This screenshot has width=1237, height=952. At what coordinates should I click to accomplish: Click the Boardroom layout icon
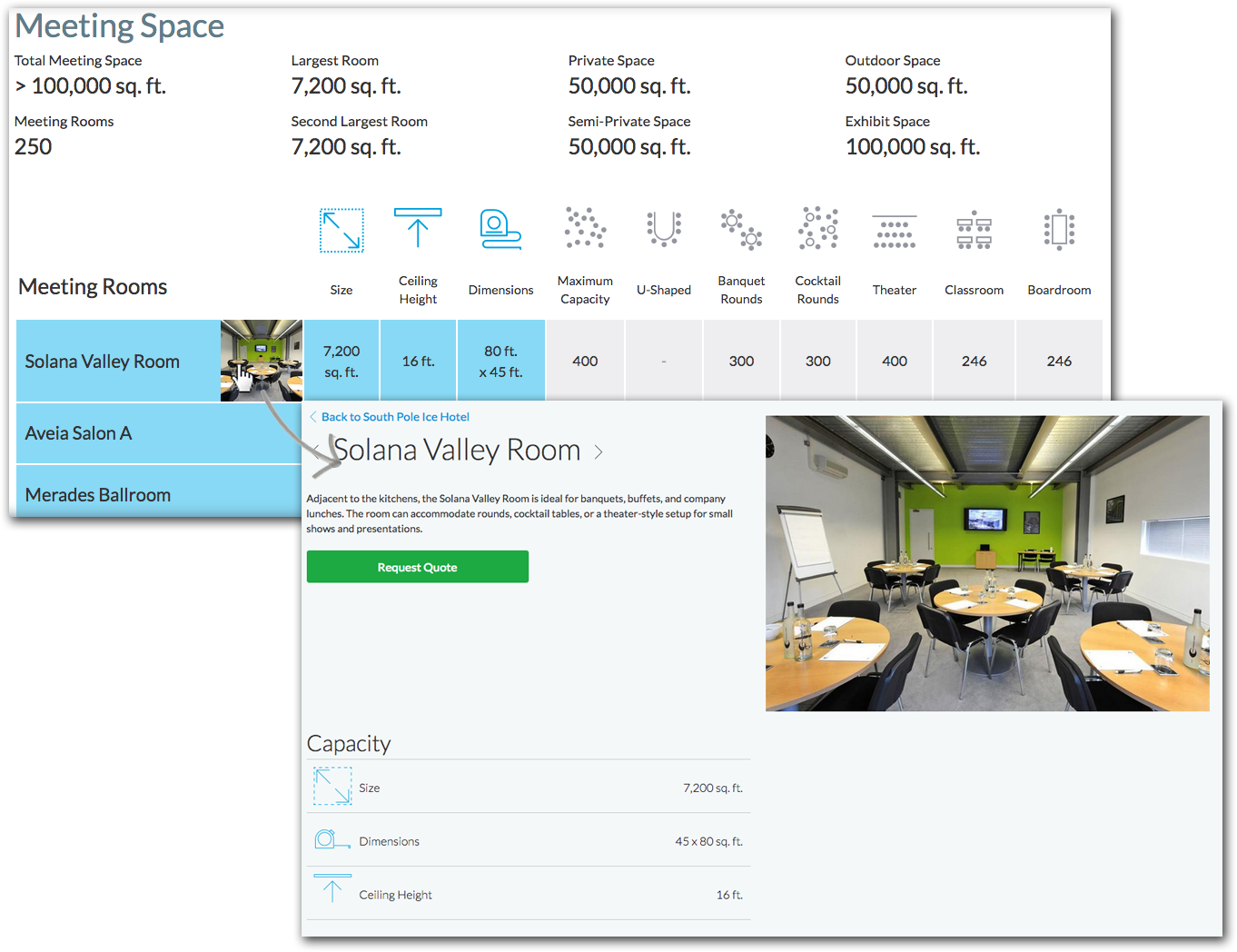(1059, 229)
